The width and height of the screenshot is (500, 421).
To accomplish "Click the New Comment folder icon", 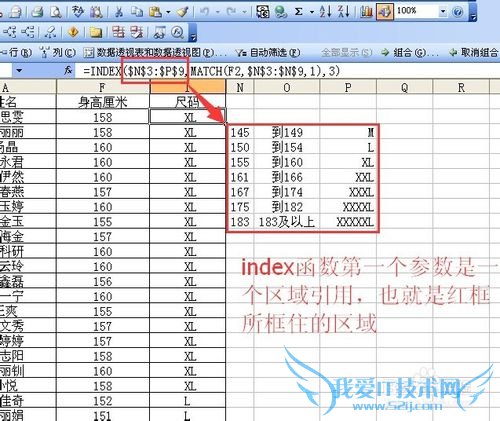I will point(96,33).
